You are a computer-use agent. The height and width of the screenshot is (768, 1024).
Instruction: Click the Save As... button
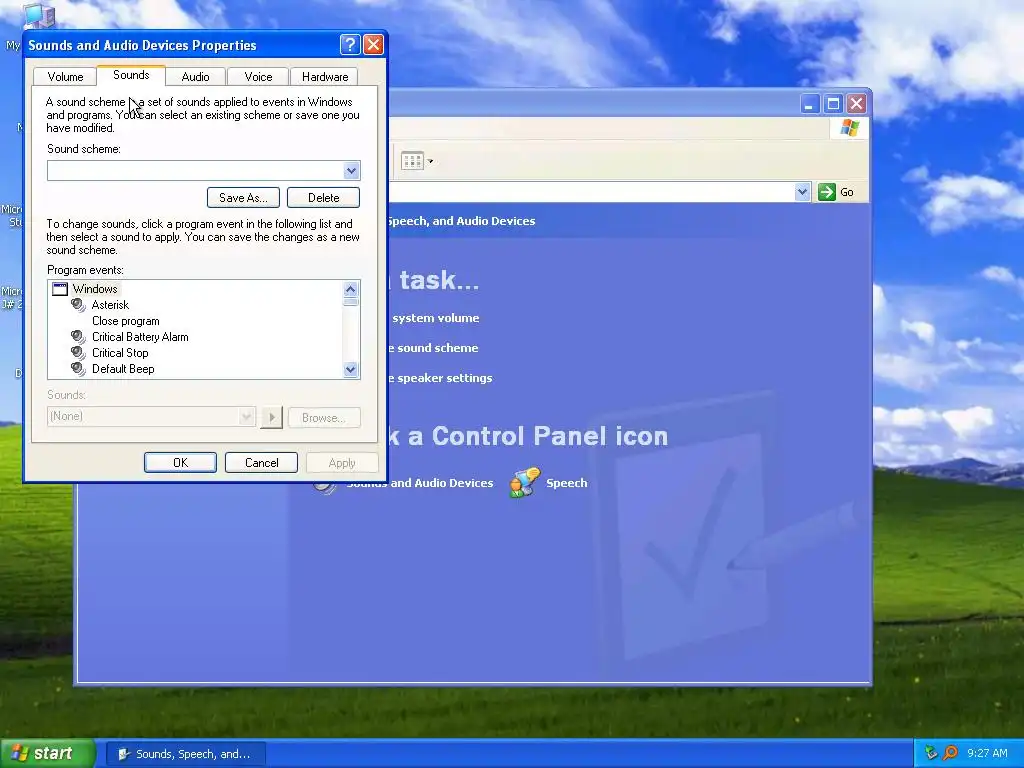point(243,197)
